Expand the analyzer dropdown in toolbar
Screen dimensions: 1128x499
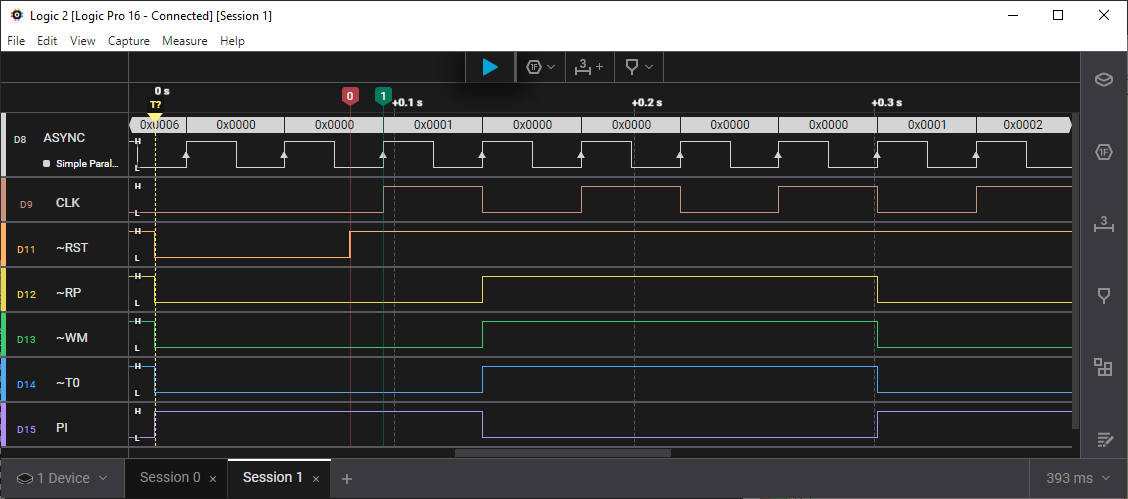coord(540,67)
